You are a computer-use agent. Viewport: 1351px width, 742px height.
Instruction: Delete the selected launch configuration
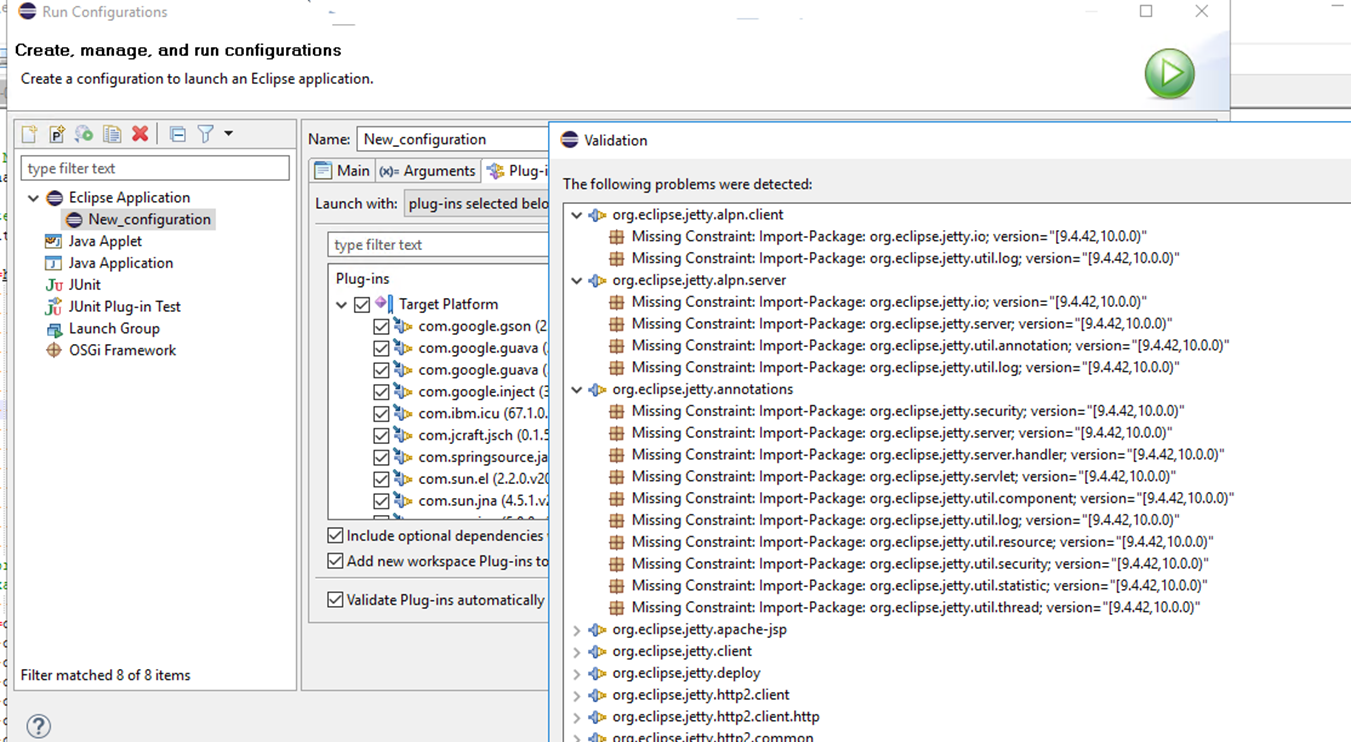tap(140, 134)
